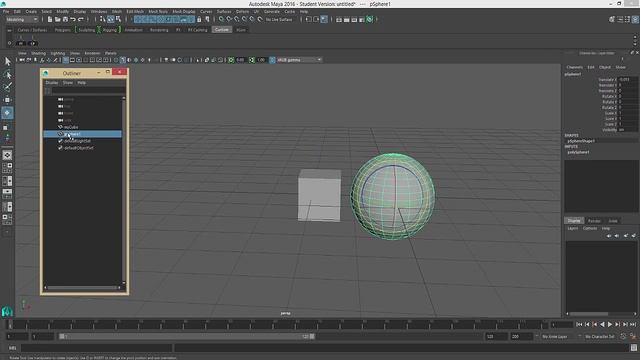Go to start of playback range
Image resolution: width=640 pixels, height=360 pixels.
(x=579, y=324)
